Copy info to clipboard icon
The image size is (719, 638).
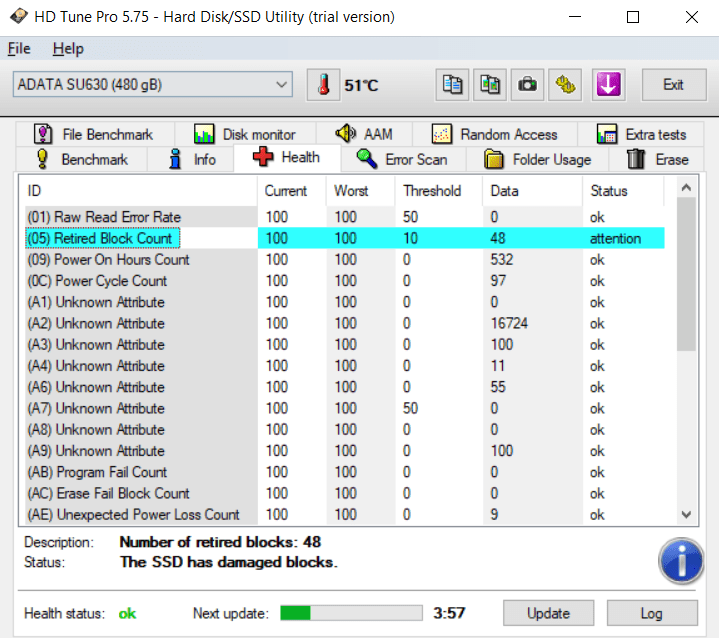click(452, 85)
